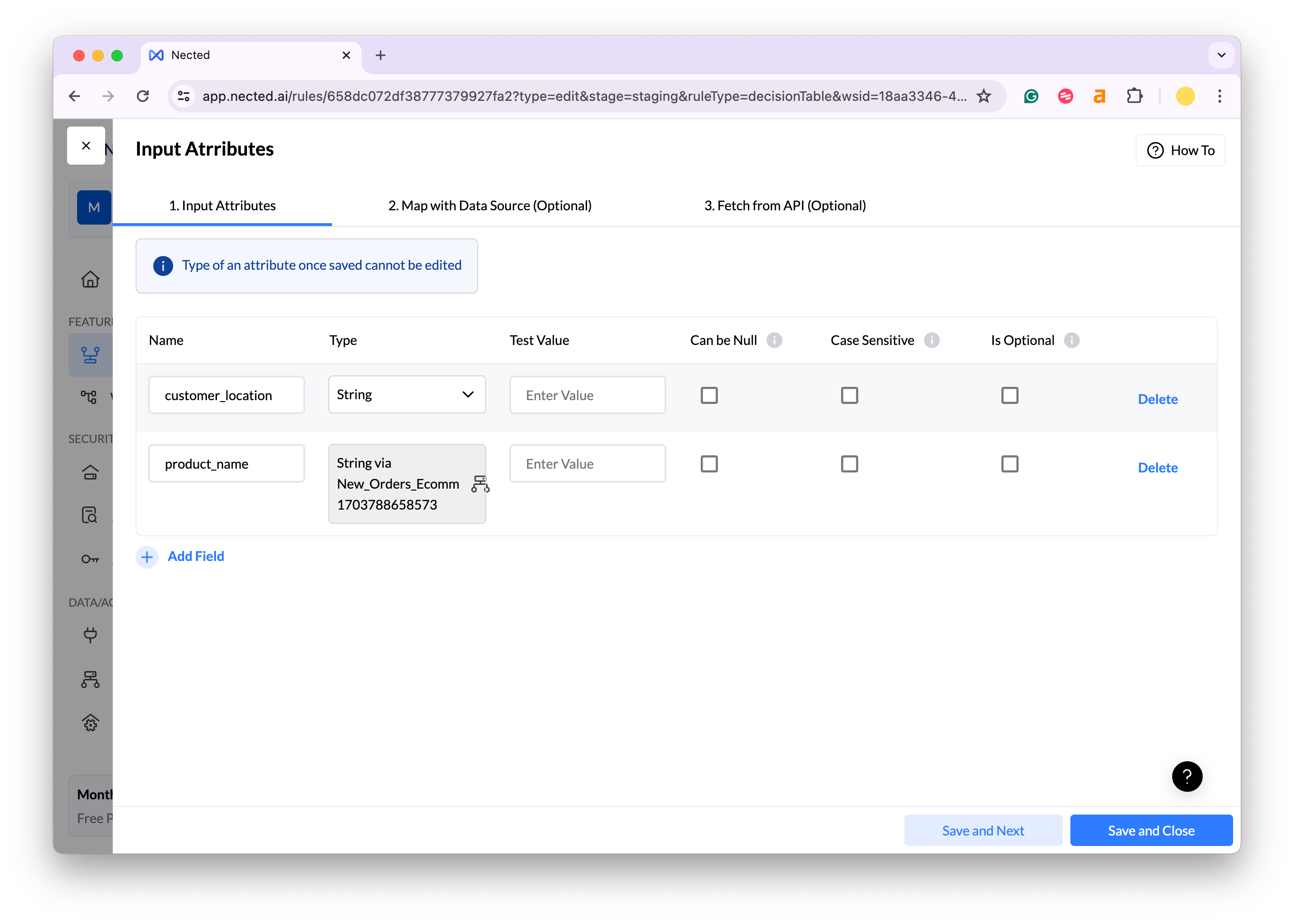Open the Chrome three-dot menu
This screenshot has width=1294, height=924.
1219,96
